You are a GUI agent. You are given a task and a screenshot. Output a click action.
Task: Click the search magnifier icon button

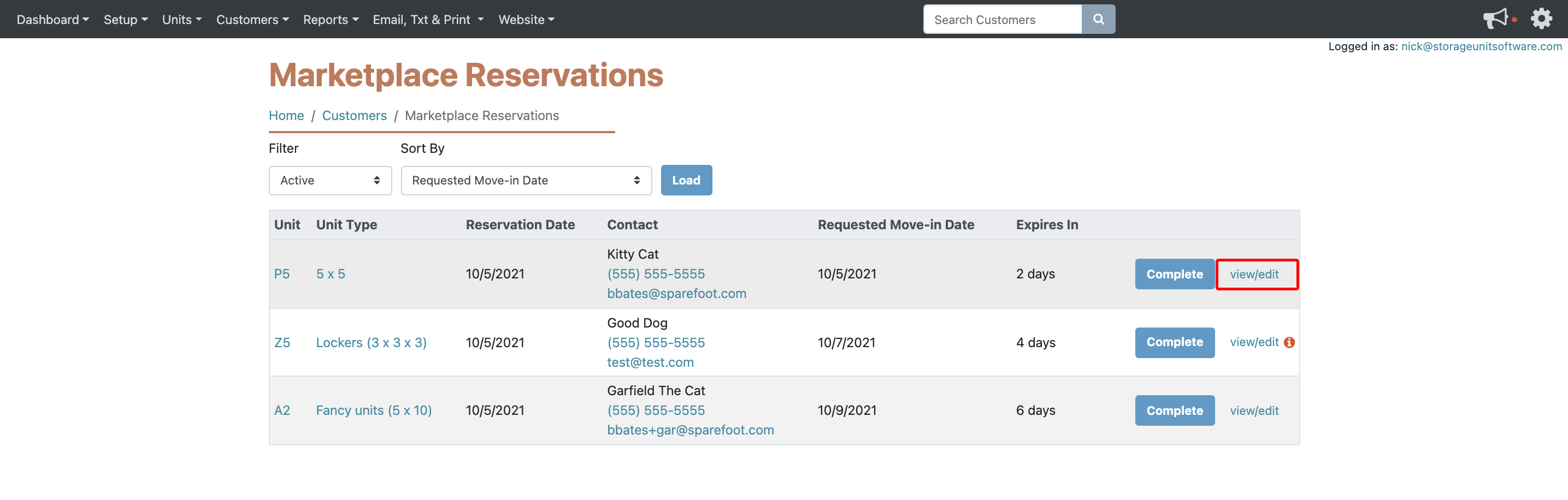tap(1098, 20)
